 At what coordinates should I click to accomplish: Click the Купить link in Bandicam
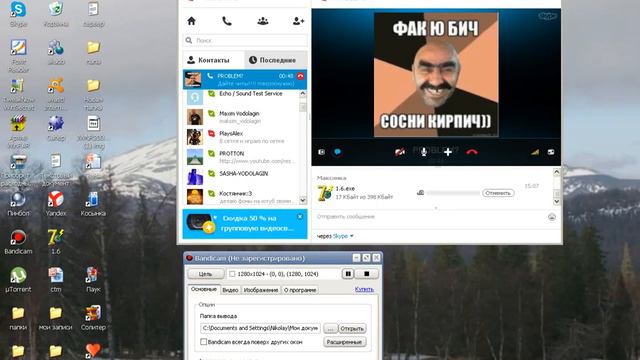click(364, 289)
